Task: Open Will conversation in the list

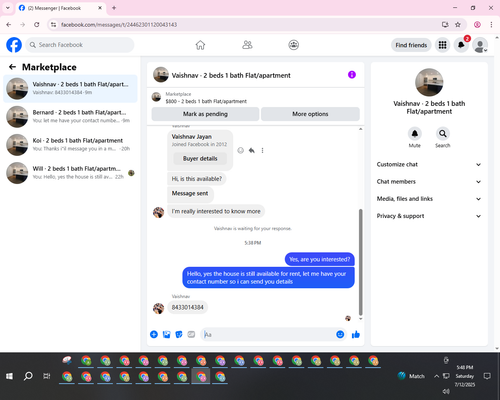Action: coord(70,173)
